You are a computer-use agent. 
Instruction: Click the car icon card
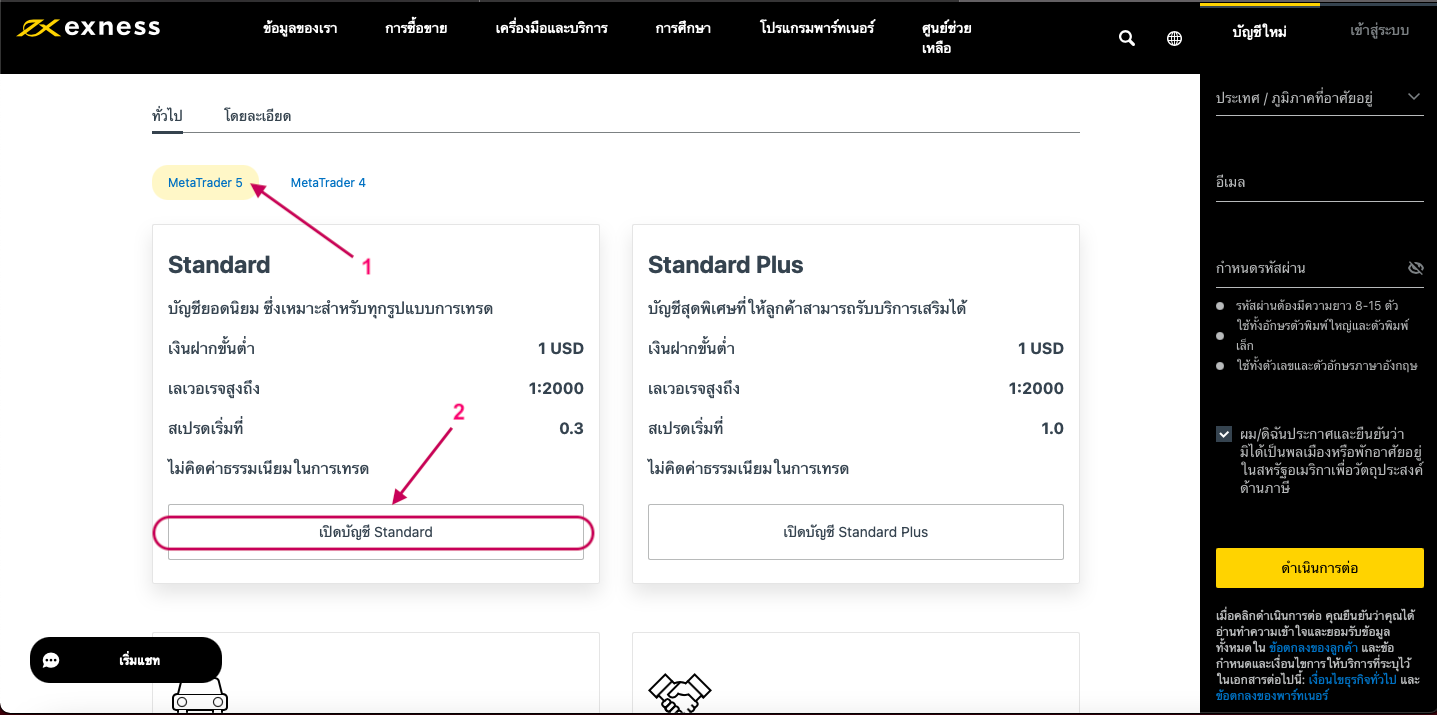376,673
